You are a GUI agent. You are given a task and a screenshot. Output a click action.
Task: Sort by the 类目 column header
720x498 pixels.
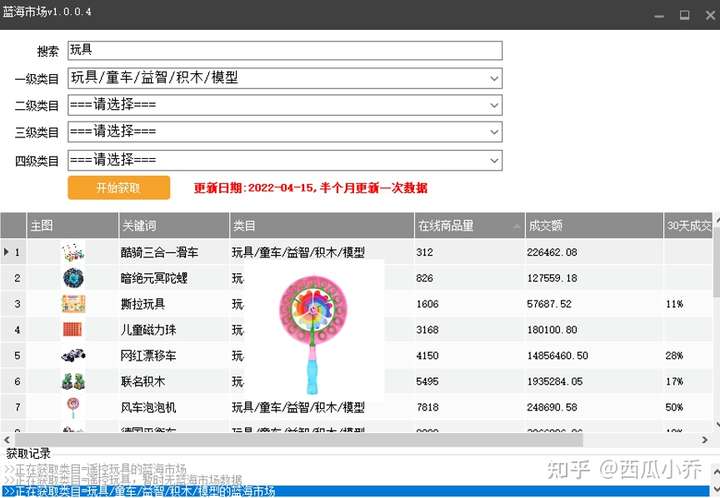321,225
